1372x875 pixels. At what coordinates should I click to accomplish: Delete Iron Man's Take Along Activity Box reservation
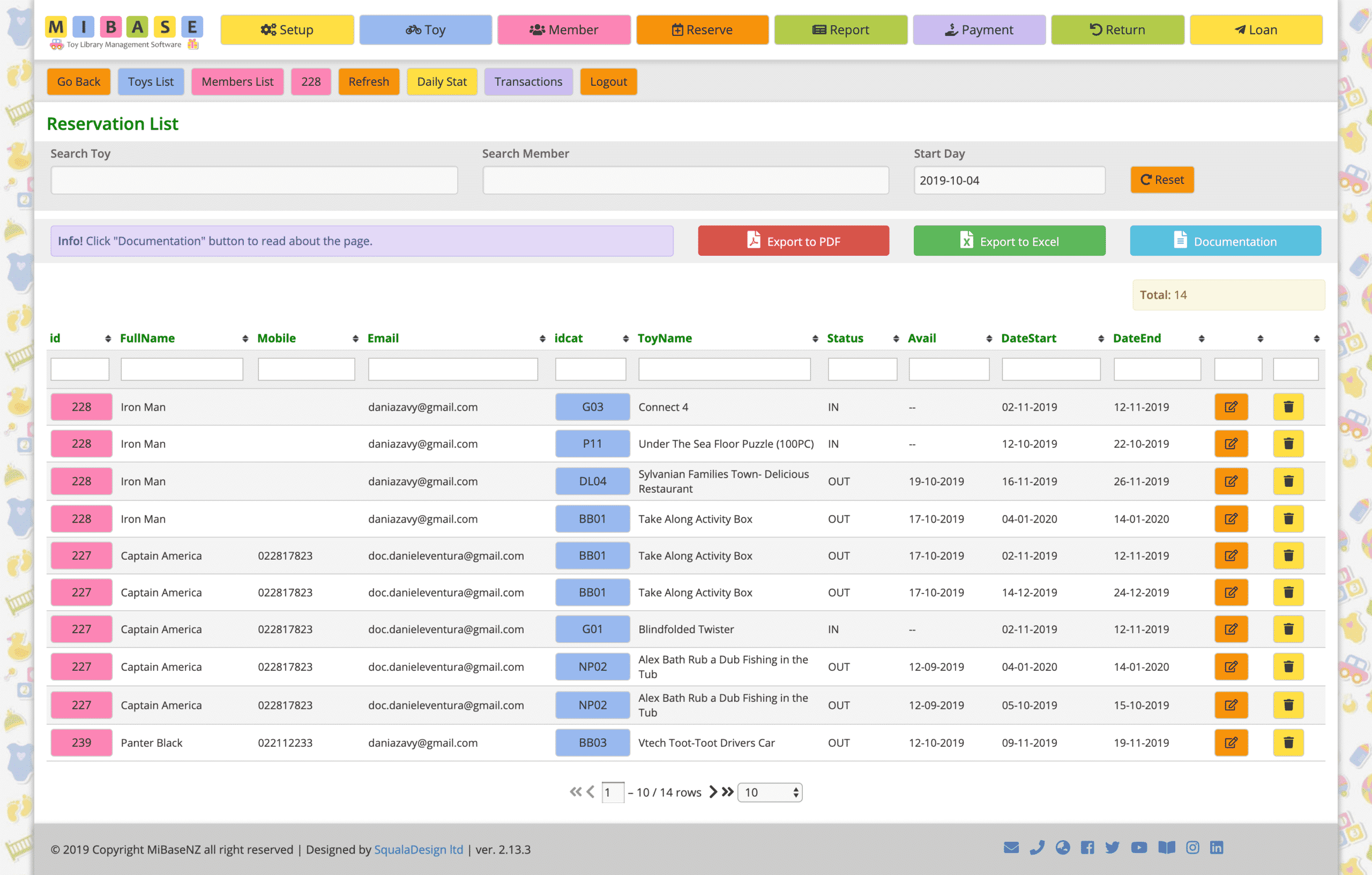click(1288, 519)
